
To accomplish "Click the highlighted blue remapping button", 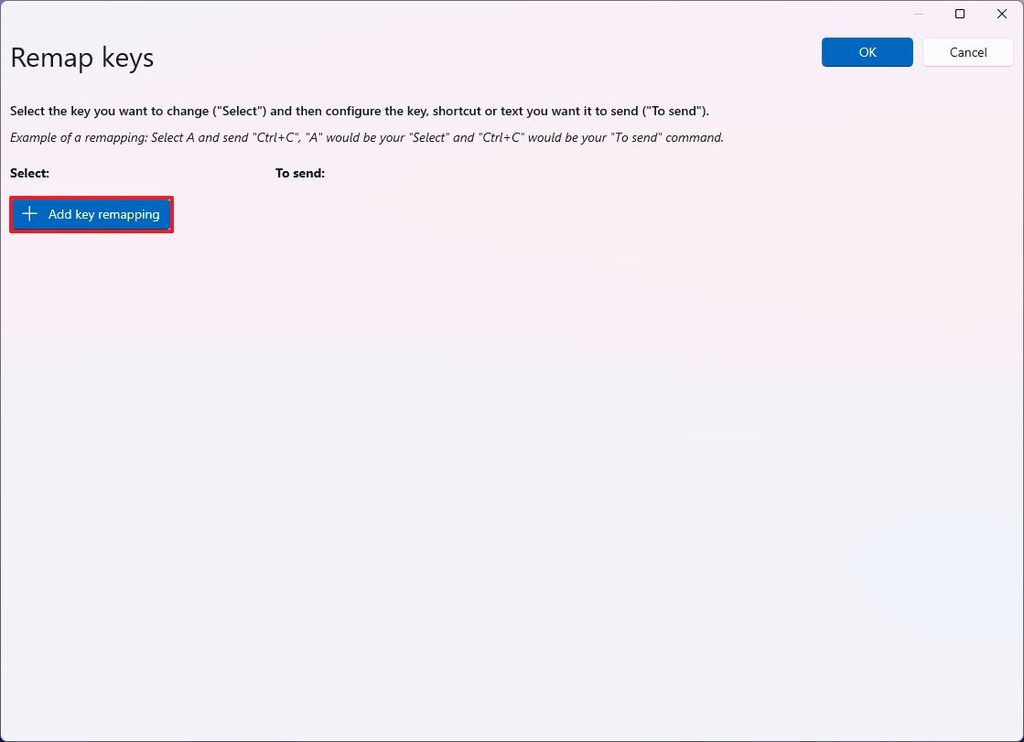I will (x=91, y=213).
